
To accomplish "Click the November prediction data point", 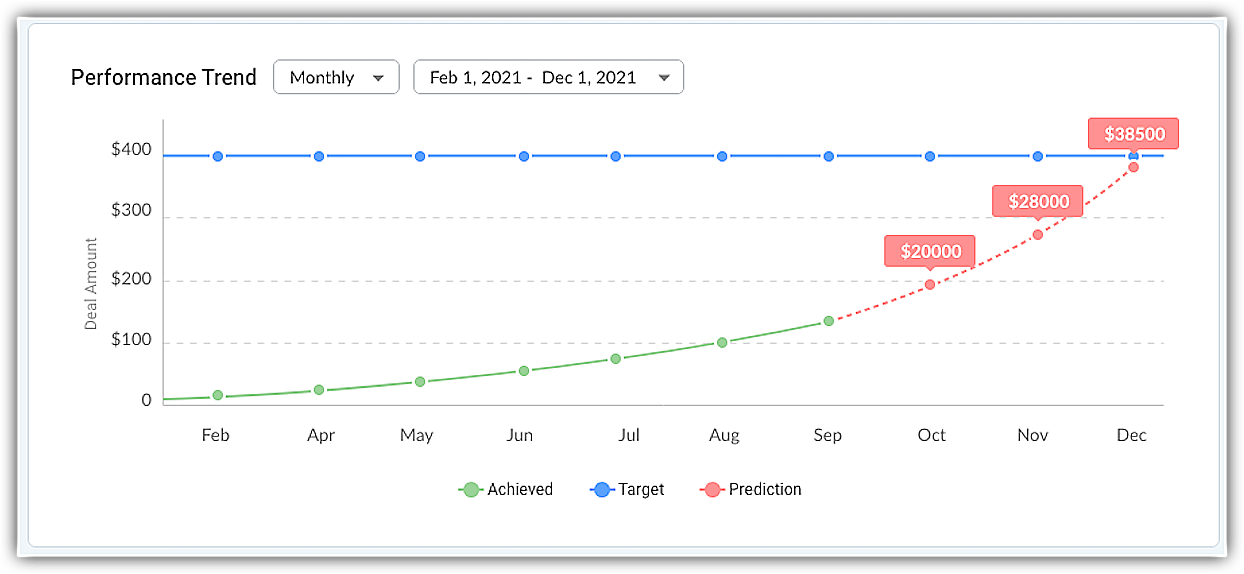I will 1038,235.
